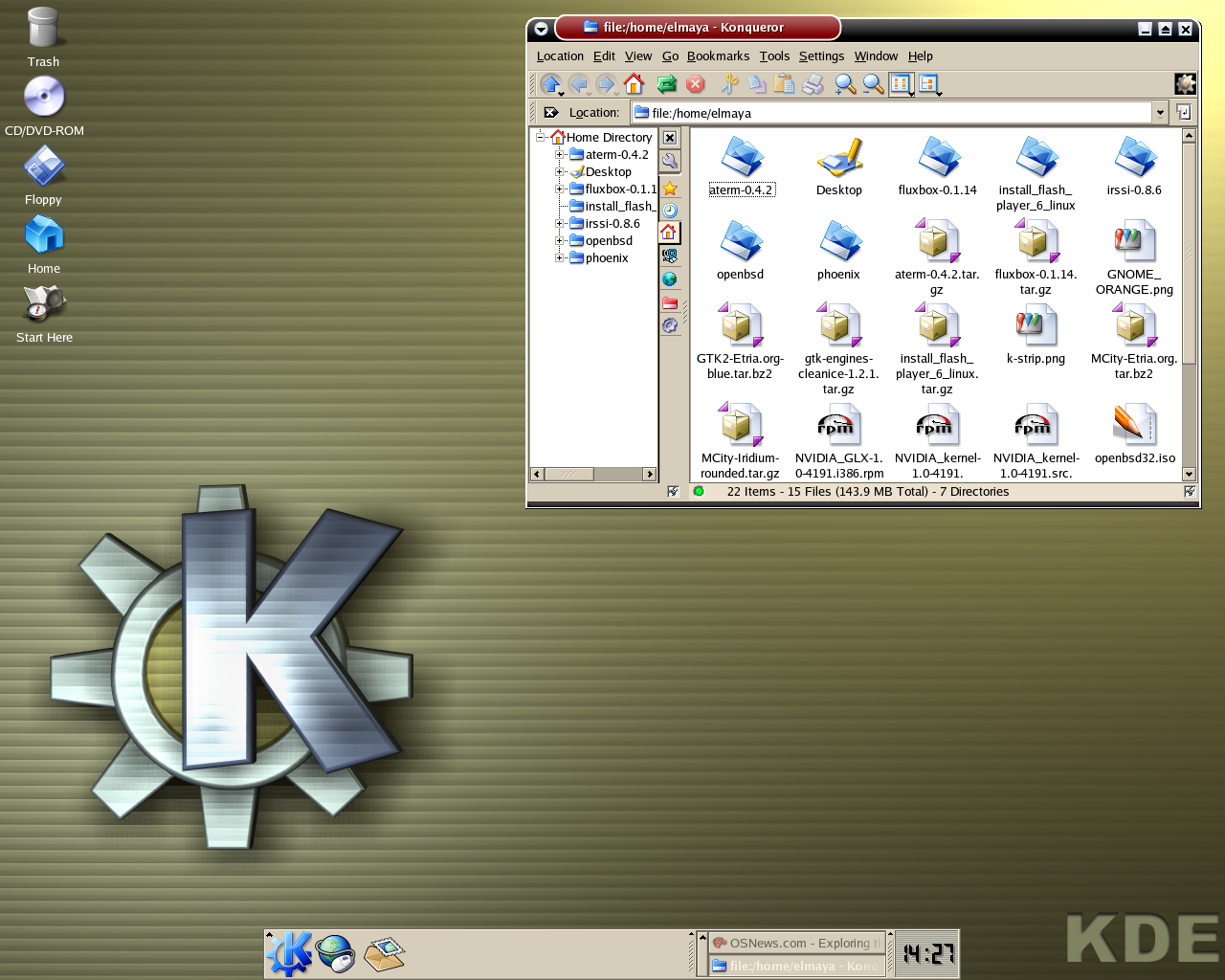Viewport: 1225px width, 980px height.
Task: Open the location history dropdown arrow
Action: [x=1160, y=113]
